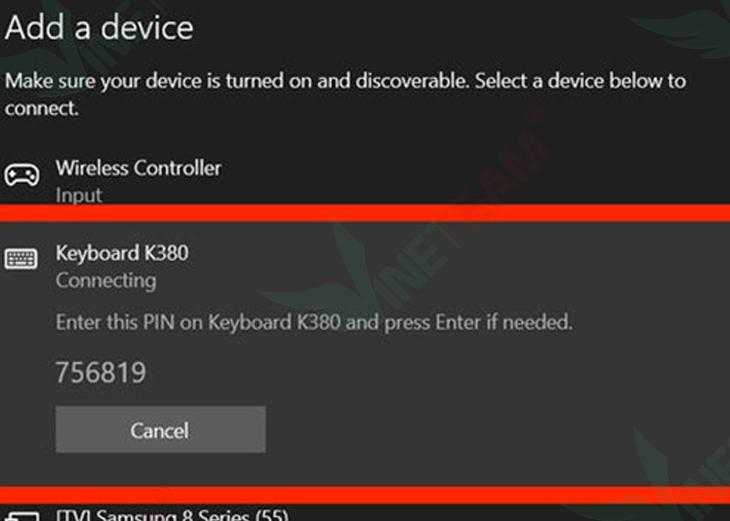Screen dimensions: 730x521
Task: Select the Keyboard K380 device name
Action: tap(122, 253)
